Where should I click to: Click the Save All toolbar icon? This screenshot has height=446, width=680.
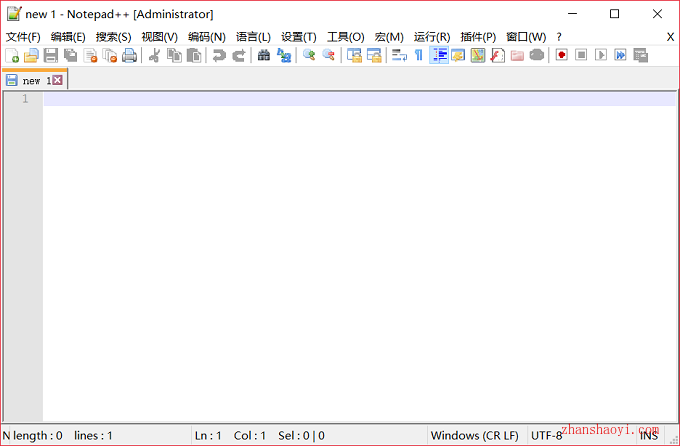click(70, 56)
